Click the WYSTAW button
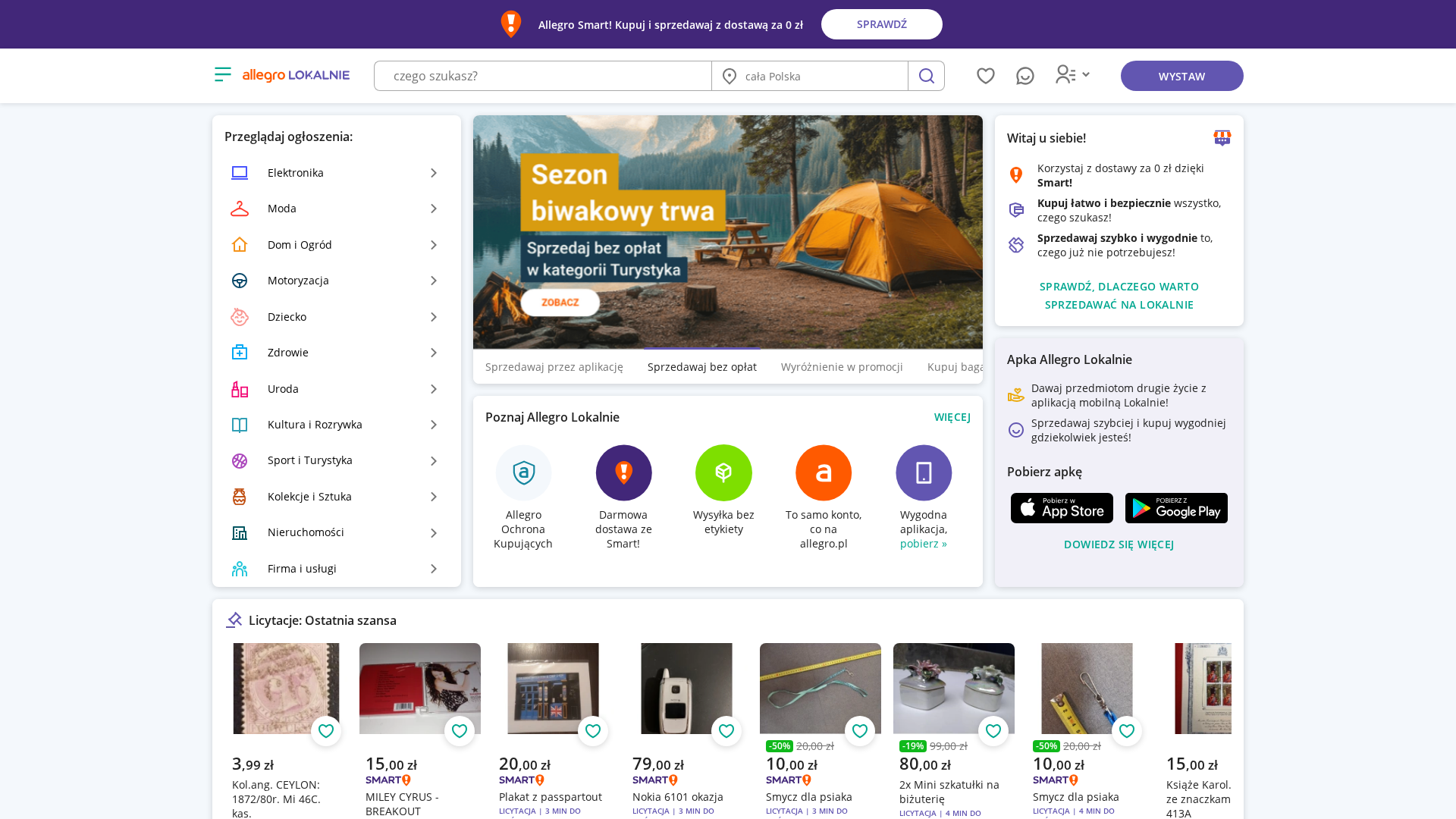This screenshot has height=819, width=1456. pyautogui.click(x=1181, y=76)
